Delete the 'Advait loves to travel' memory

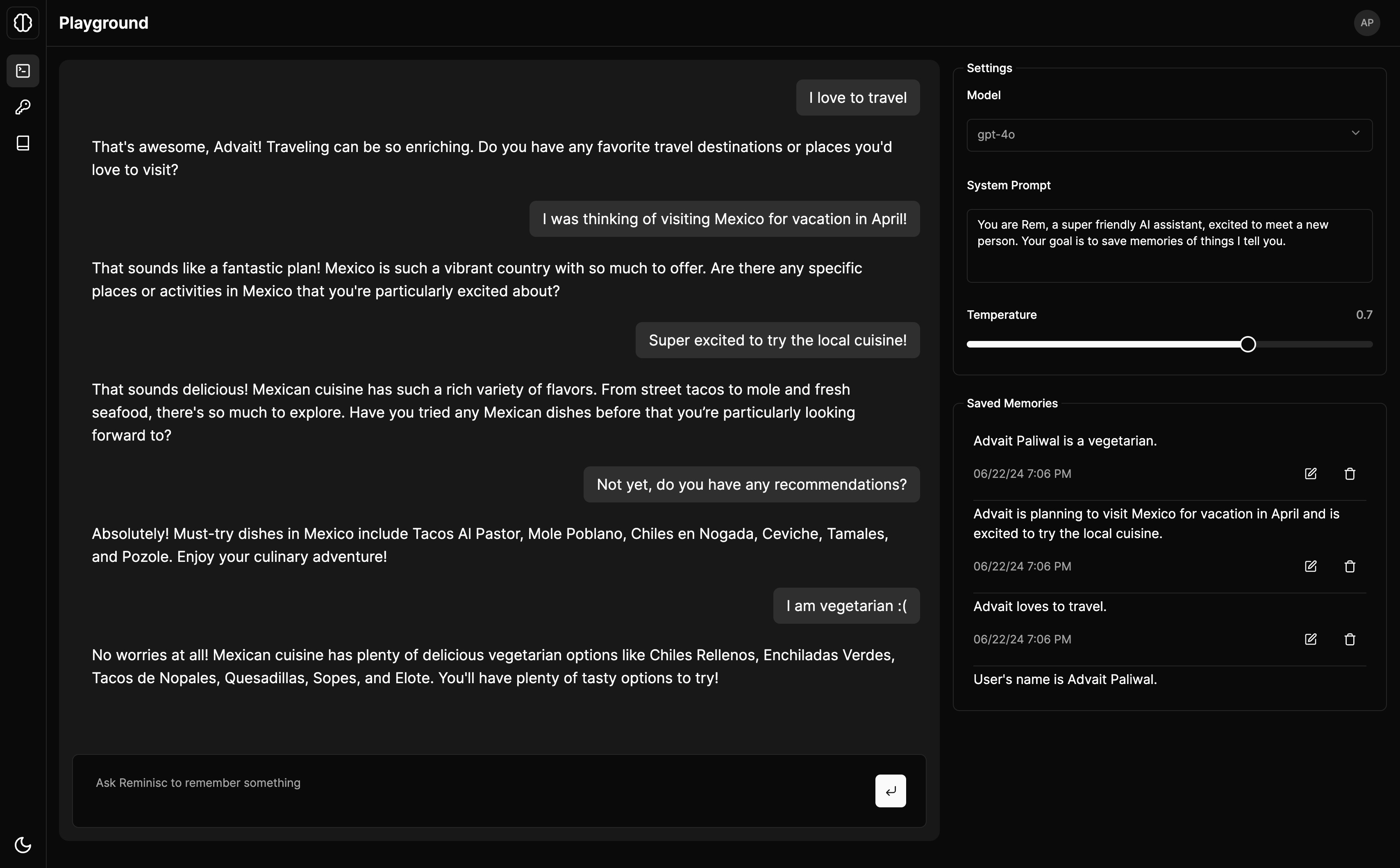click(1350, 639)
